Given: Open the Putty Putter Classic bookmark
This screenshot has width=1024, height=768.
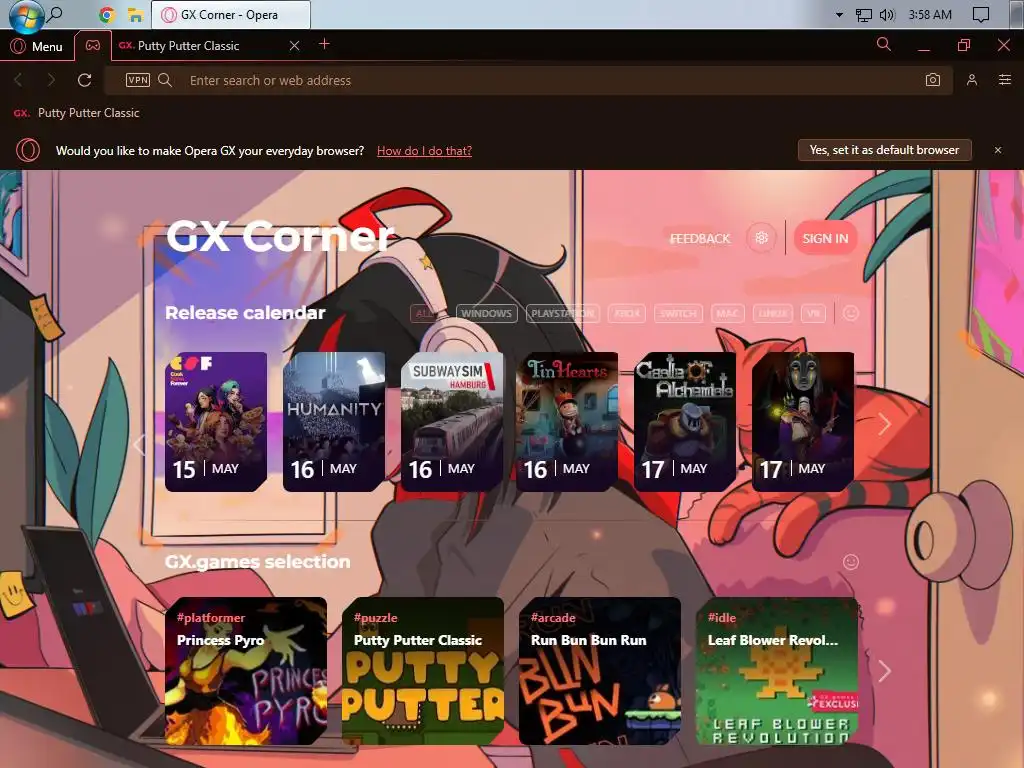Looking at the screenshot, I should point(76,113).
